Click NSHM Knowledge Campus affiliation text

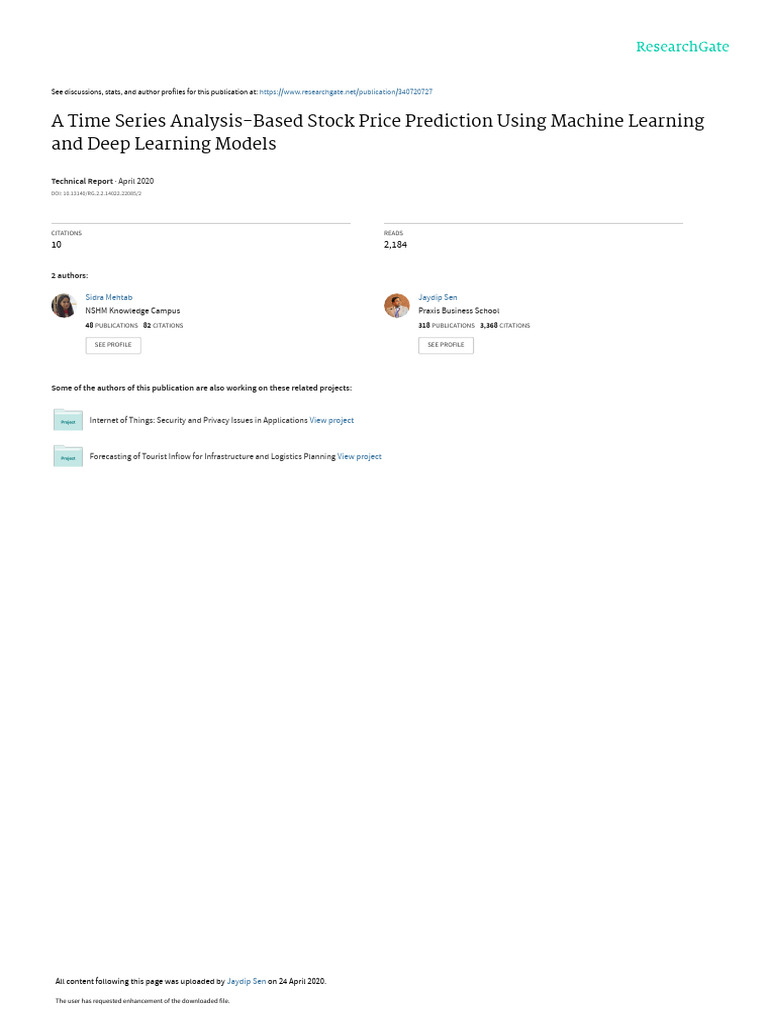(x=133, y=311)
